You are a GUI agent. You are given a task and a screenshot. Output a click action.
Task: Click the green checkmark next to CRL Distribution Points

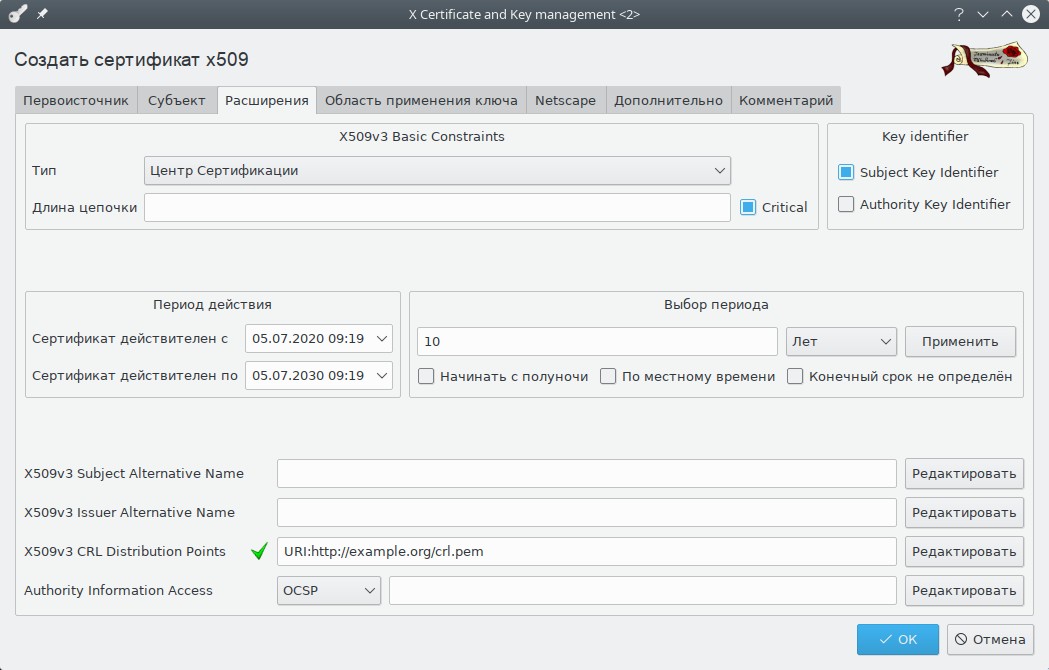click(259, 551)
